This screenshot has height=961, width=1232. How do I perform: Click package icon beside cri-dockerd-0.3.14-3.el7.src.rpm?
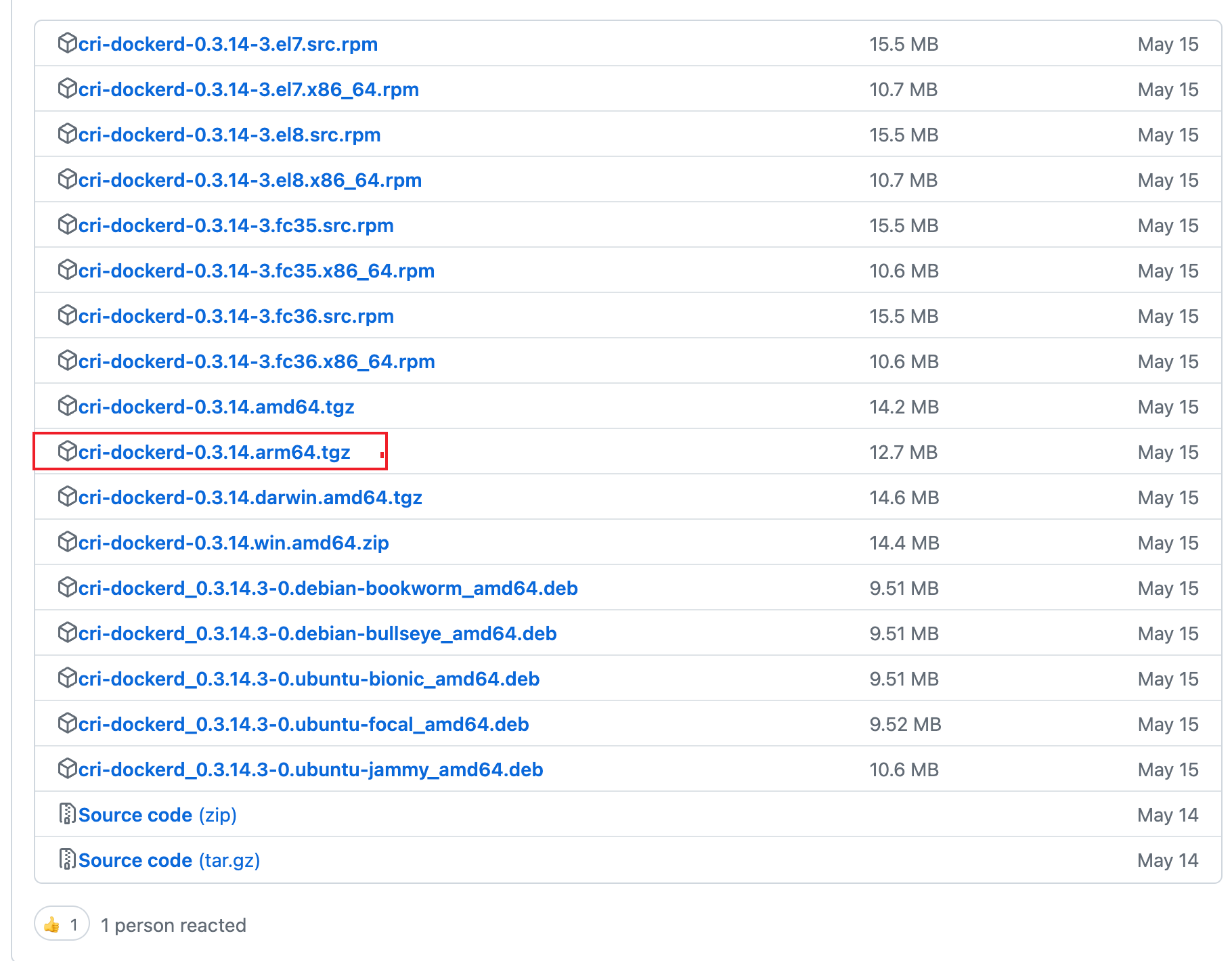(67, 43)
